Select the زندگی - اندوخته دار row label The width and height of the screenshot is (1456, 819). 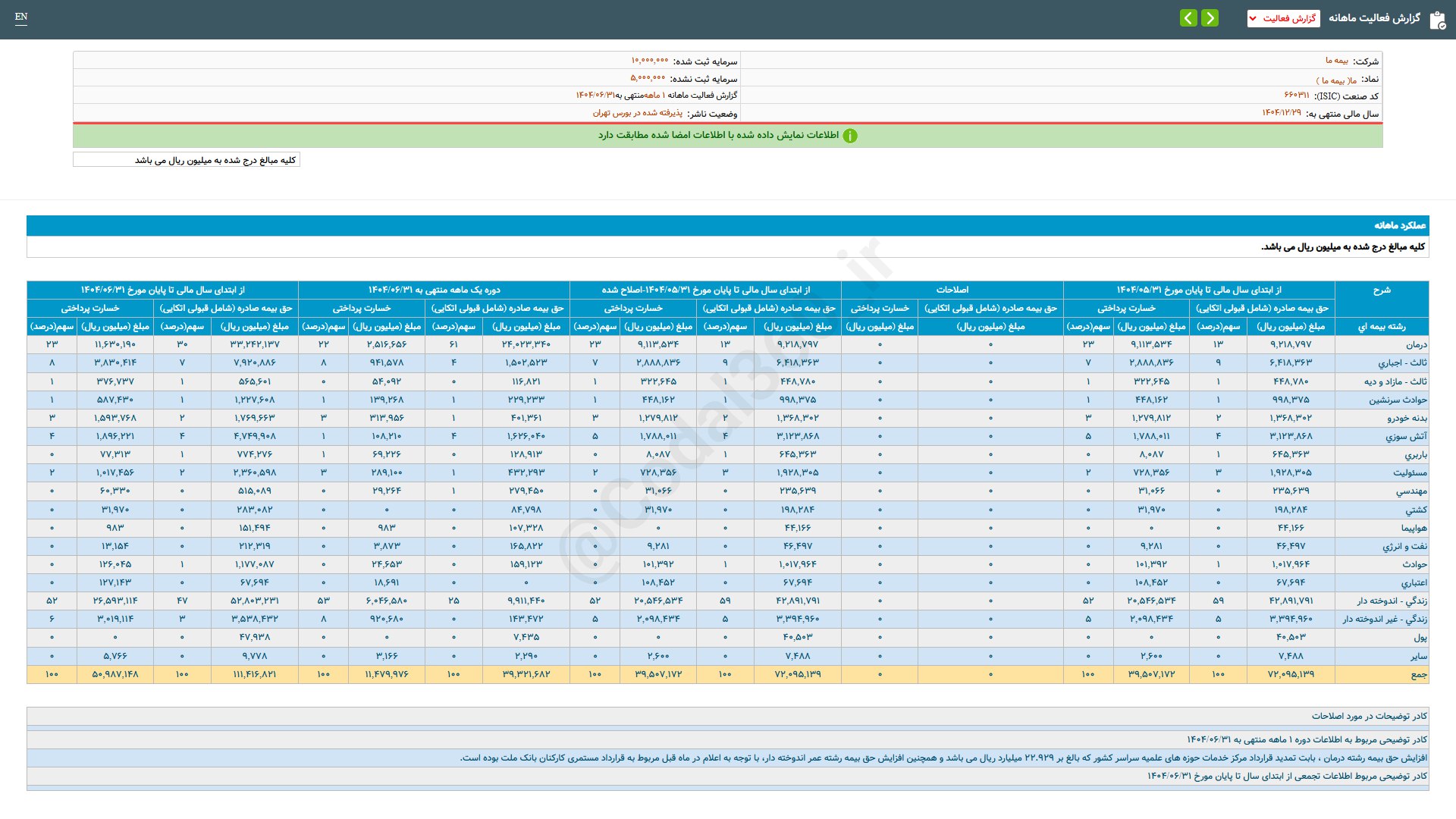click(1392, 601)
